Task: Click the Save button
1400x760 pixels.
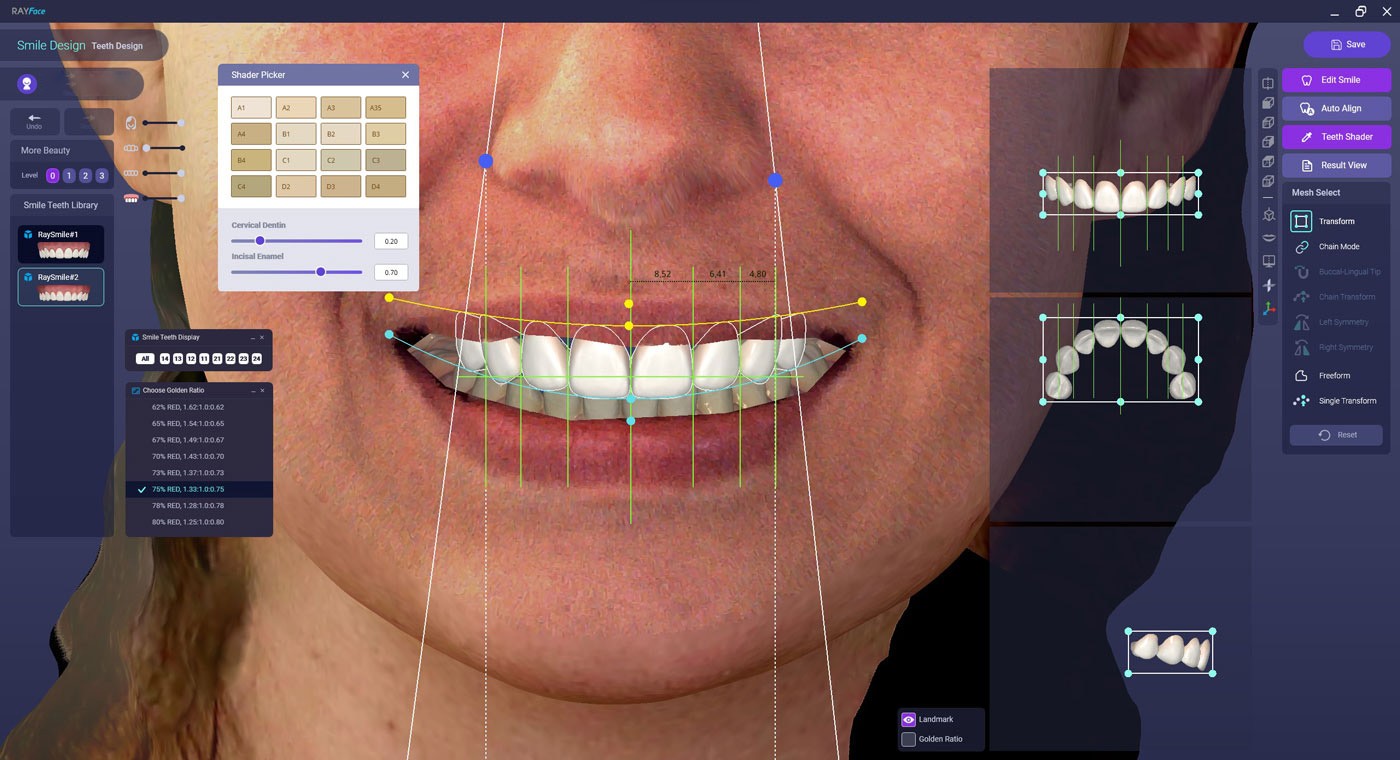Action: (1347, 44)
